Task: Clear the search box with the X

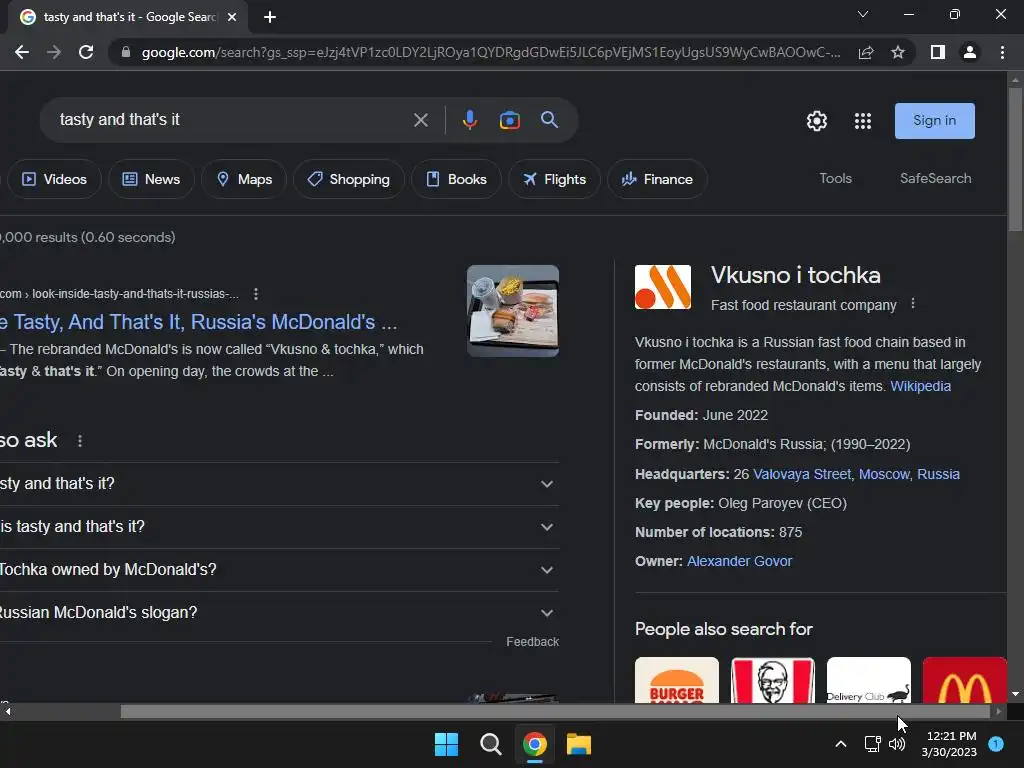Action: (421, 120)
